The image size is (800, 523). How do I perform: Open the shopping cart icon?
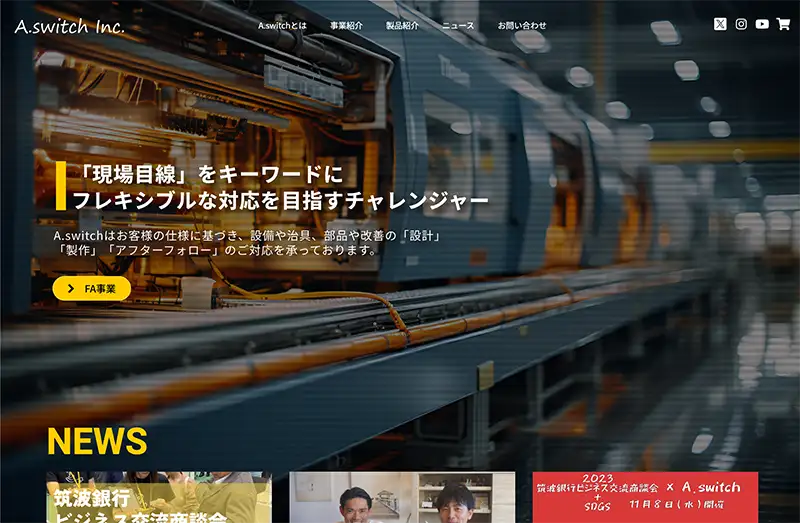click(783, 24)
